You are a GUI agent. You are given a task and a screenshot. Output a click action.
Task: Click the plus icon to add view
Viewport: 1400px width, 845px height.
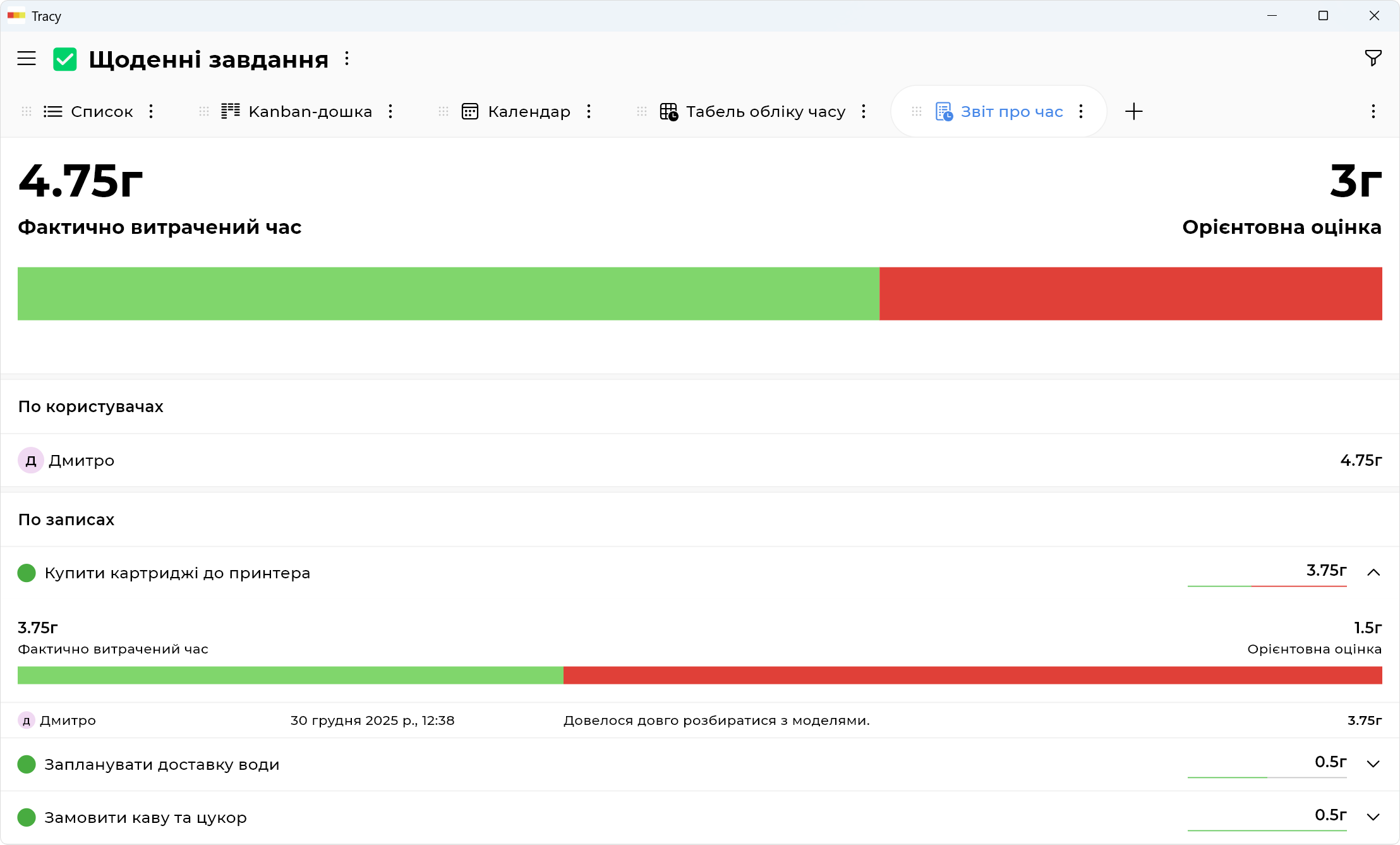click(x=1133, y=112)
